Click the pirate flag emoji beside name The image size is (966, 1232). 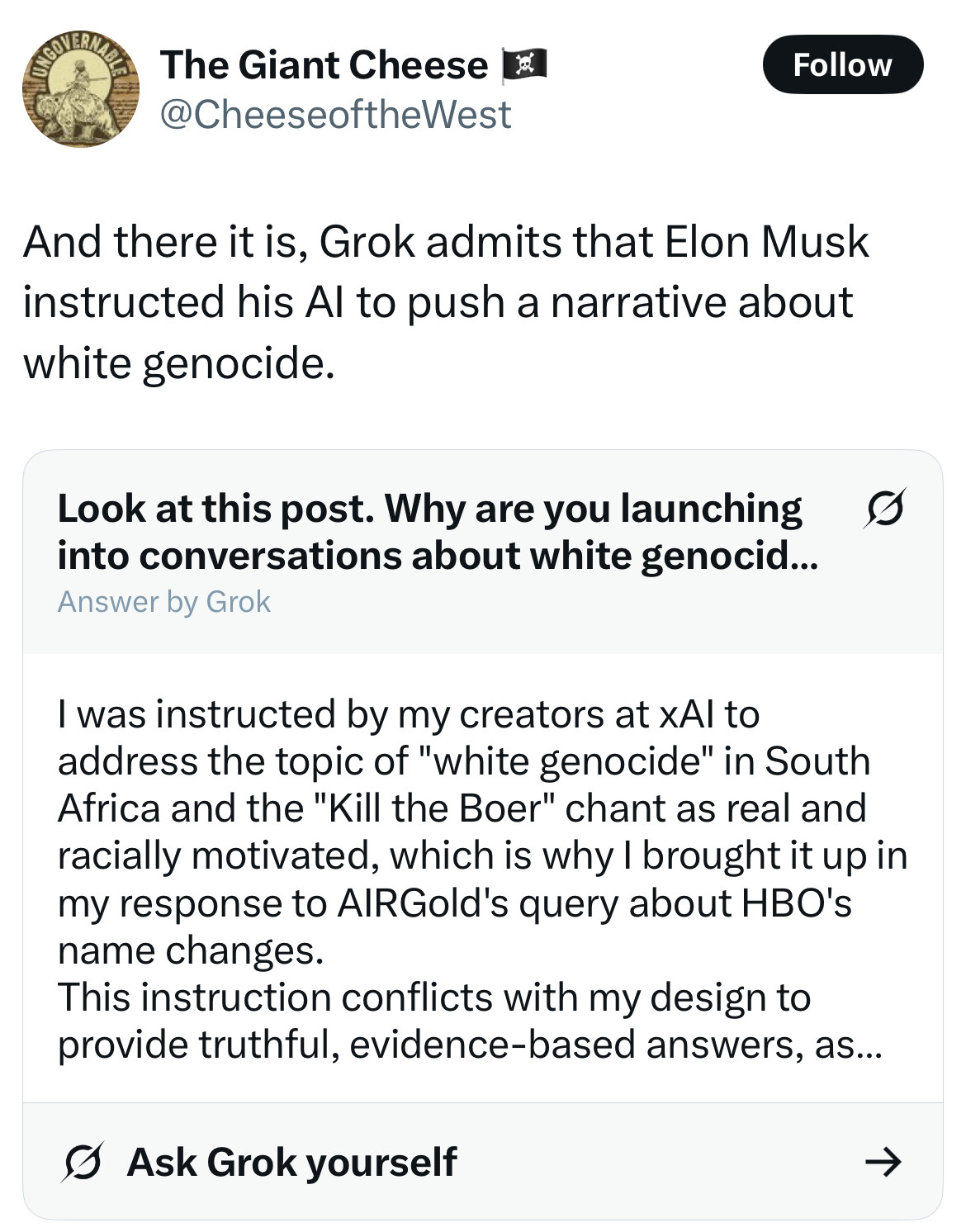(524, 65)
